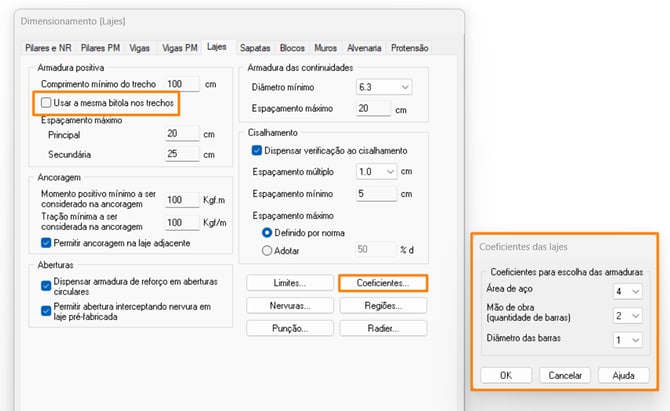Open the 'Diâmetro mínimo' dropdown
Image resolution: width=670 pixels, height=411 pixels.
point(383,87)
